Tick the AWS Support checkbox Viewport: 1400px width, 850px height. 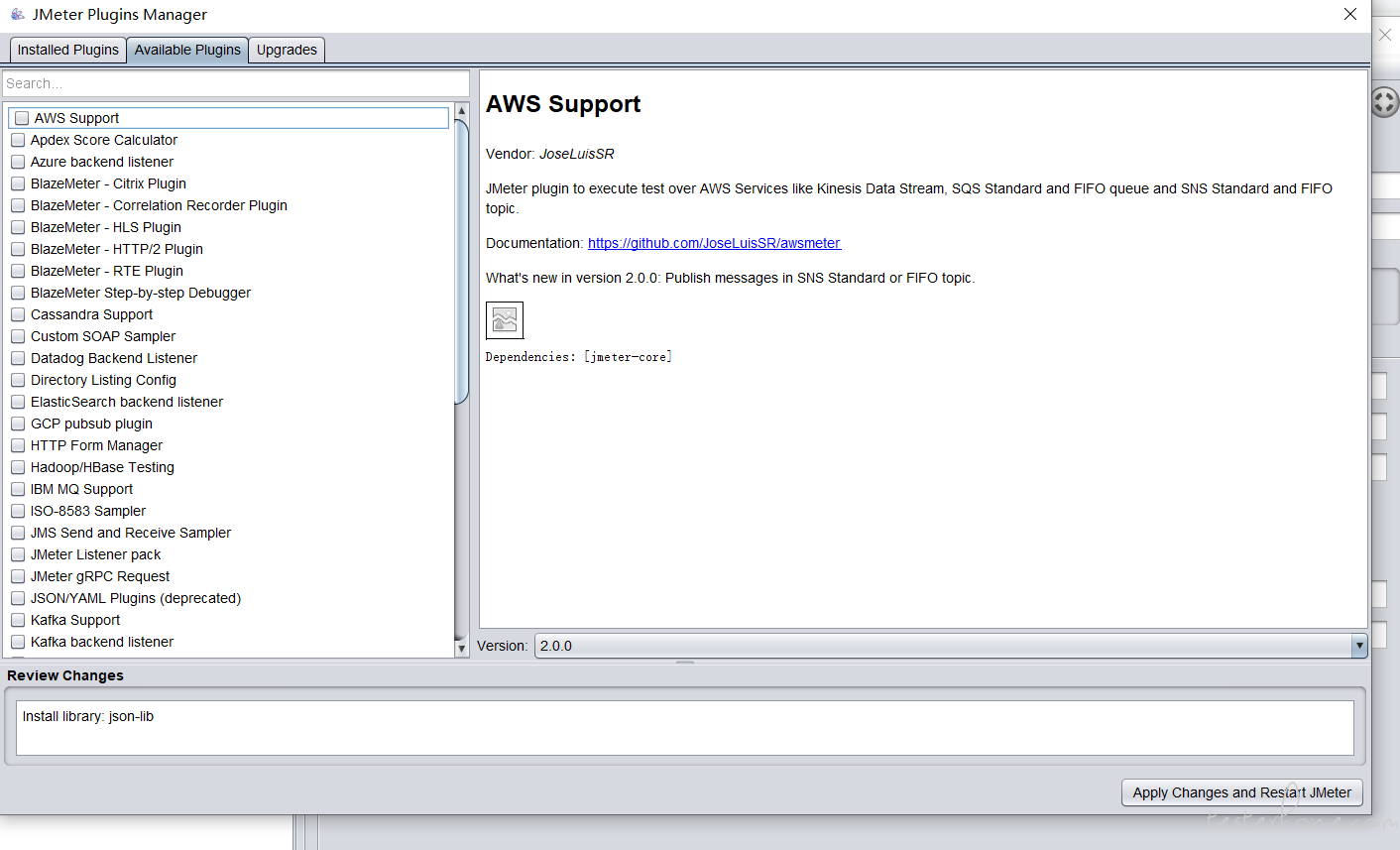(x=22, y=118)
